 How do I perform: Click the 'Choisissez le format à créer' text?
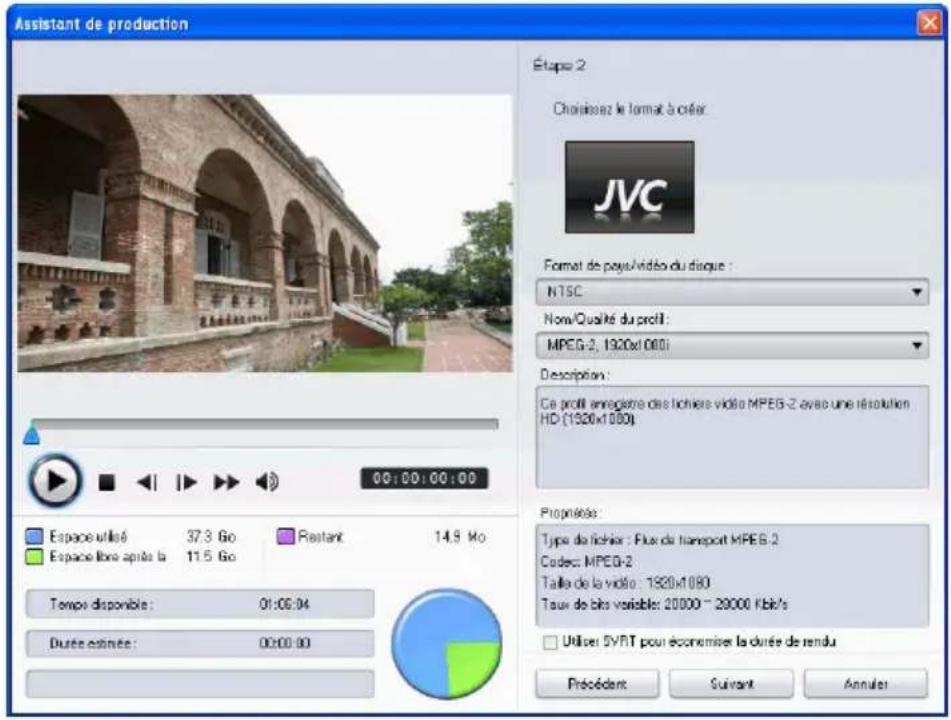[x=630, y=109]
